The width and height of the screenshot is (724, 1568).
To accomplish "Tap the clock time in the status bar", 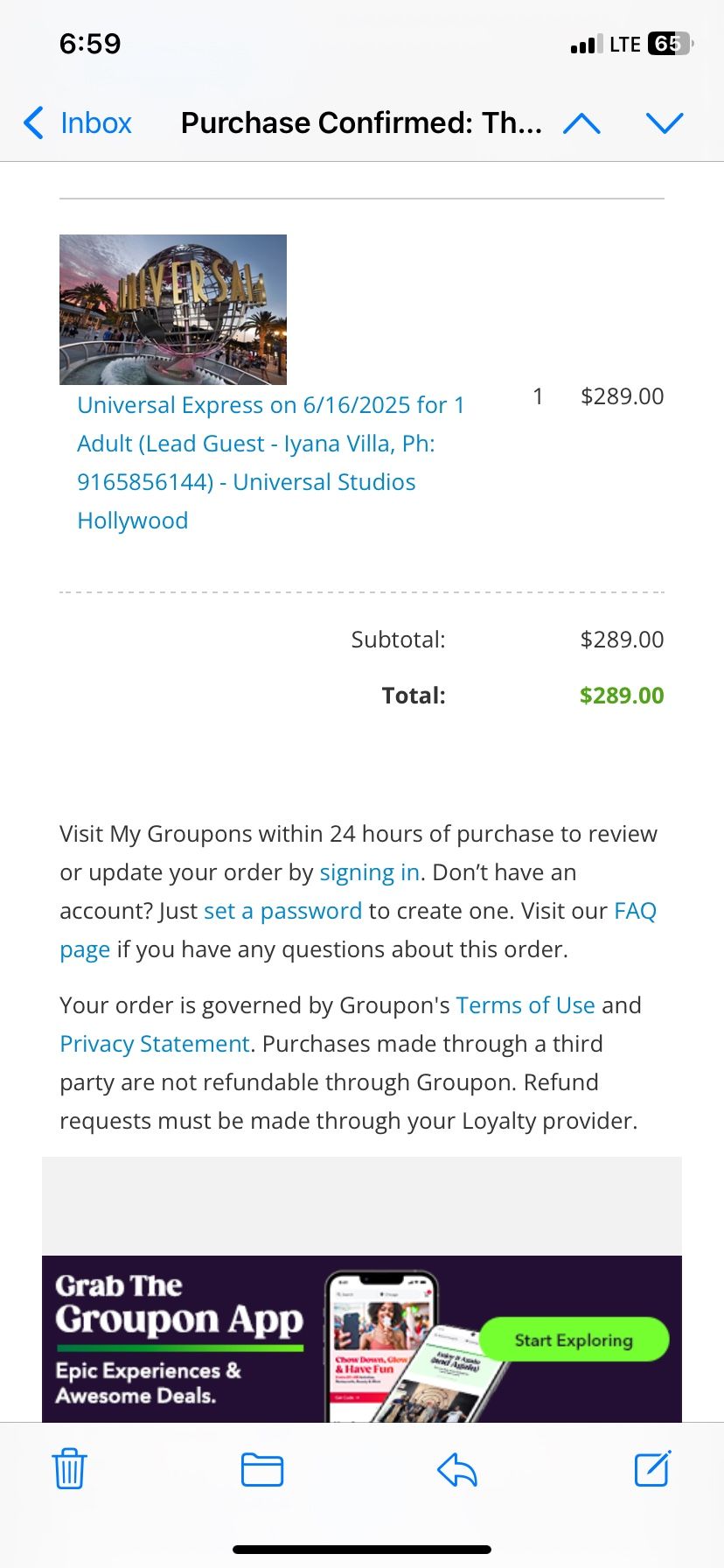I will [x=90, y=44].
